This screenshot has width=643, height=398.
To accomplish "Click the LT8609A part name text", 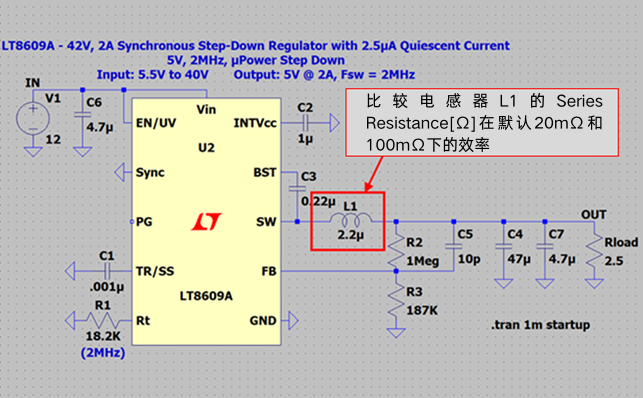I will [x=206, y=296].
